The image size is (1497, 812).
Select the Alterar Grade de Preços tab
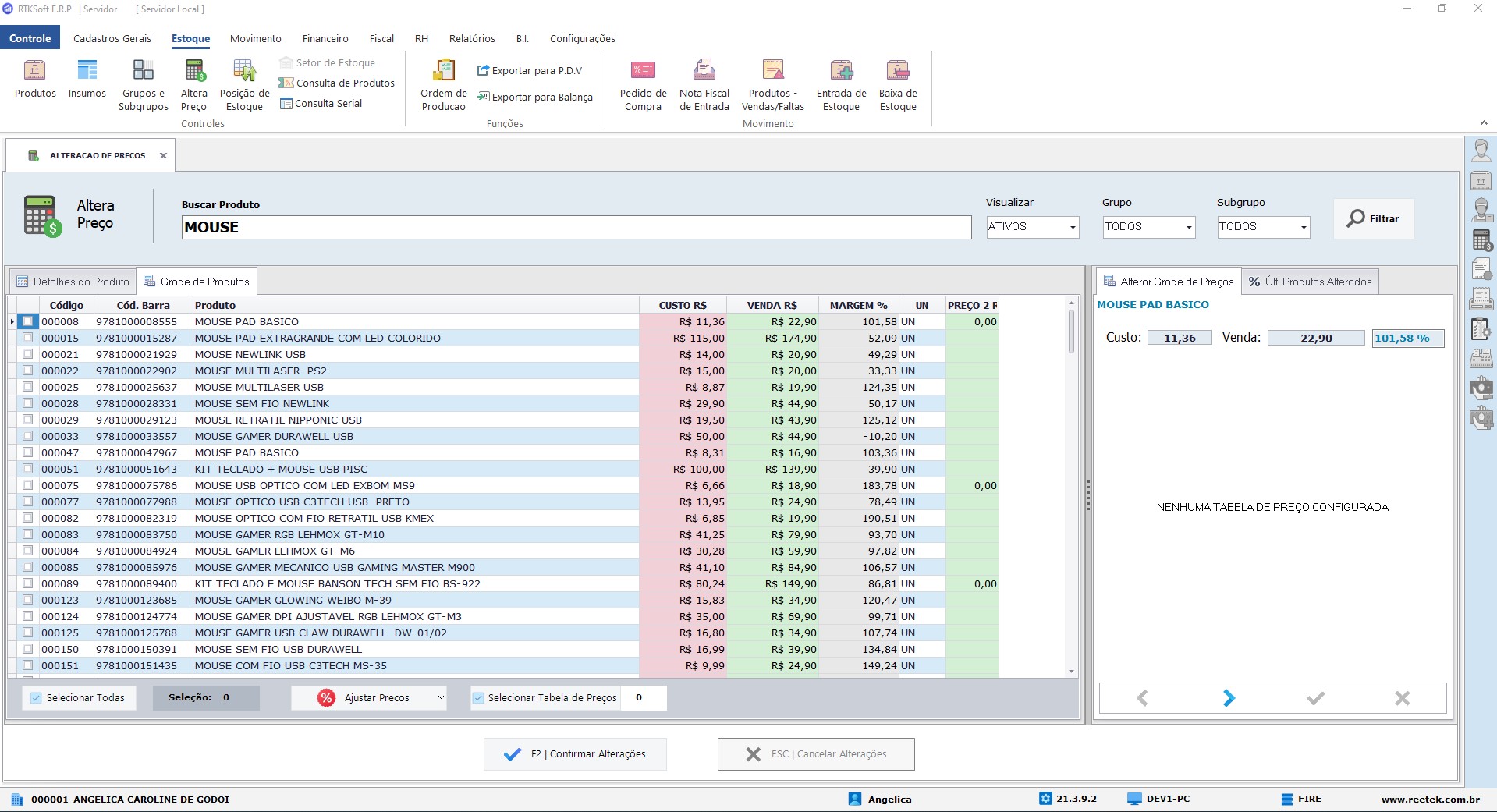(x=1169, y=282)
